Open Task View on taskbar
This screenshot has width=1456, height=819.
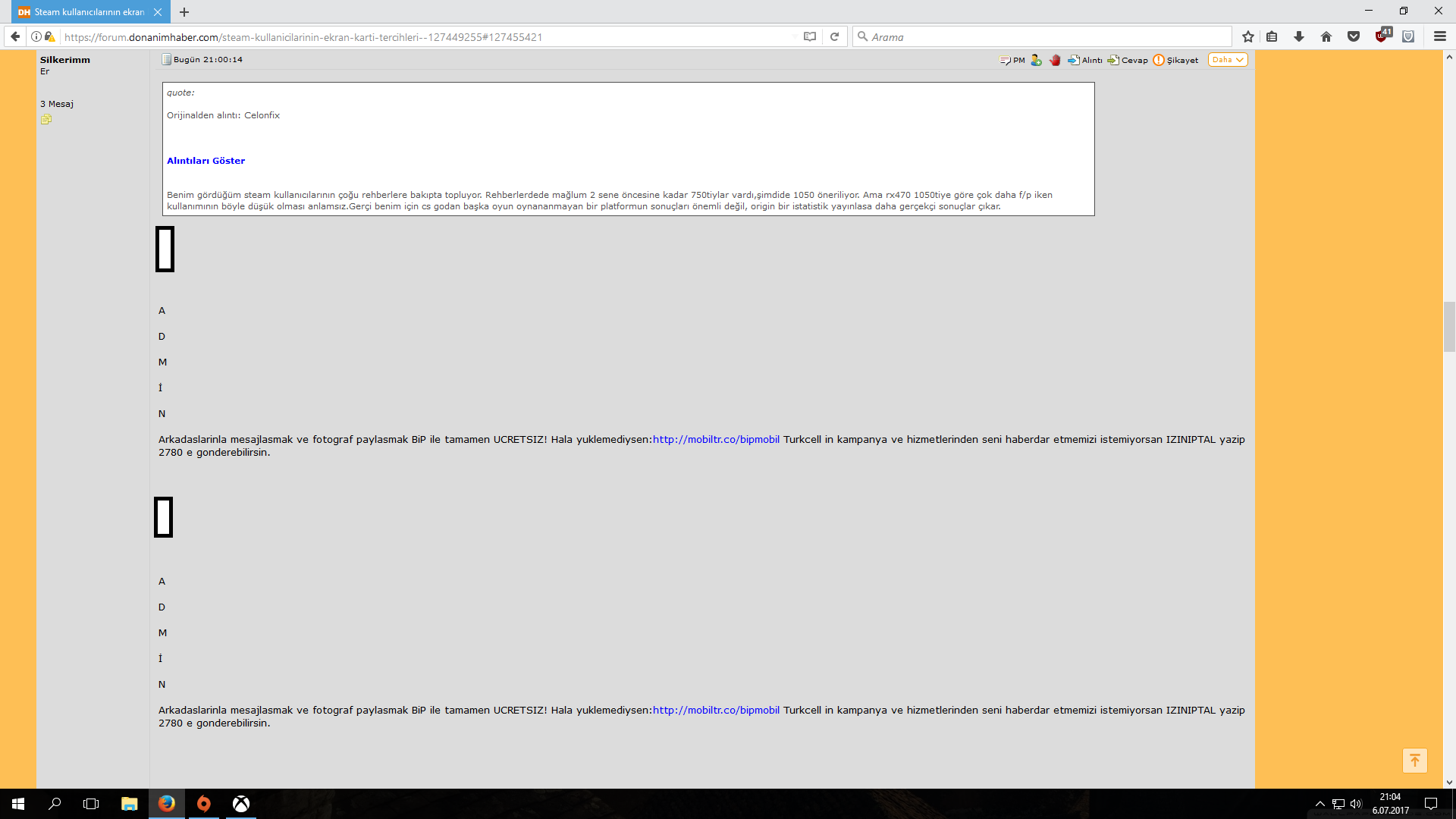[x=91, y=804]
